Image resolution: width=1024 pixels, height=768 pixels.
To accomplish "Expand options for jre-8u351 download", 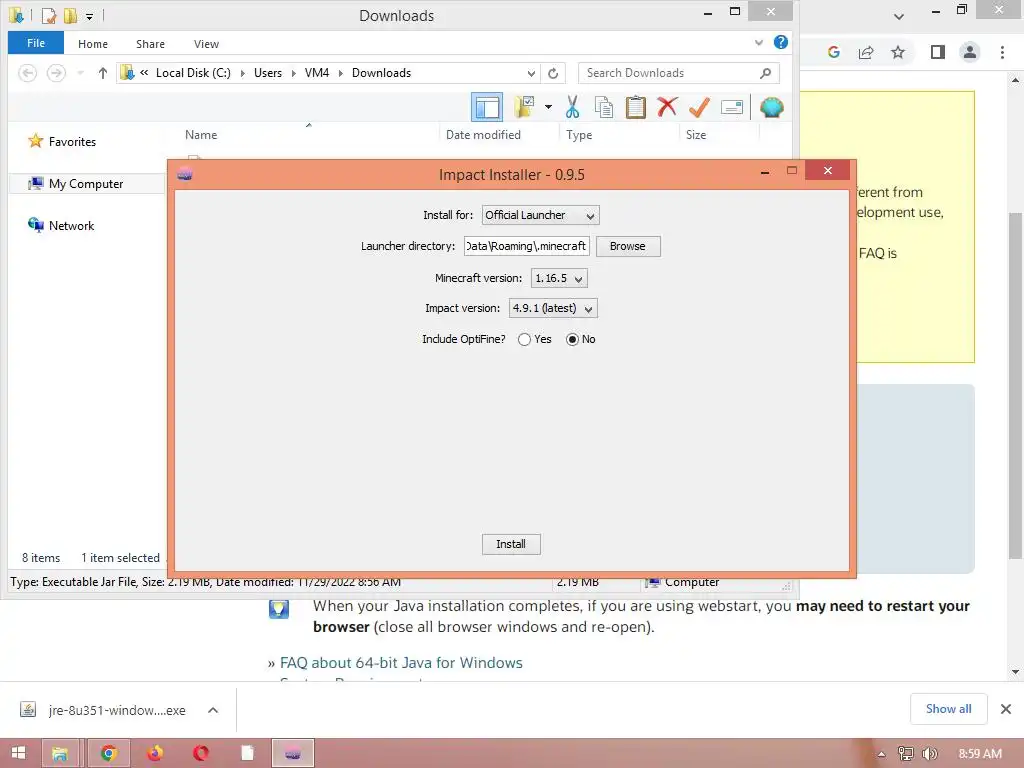I will (213, 710).
